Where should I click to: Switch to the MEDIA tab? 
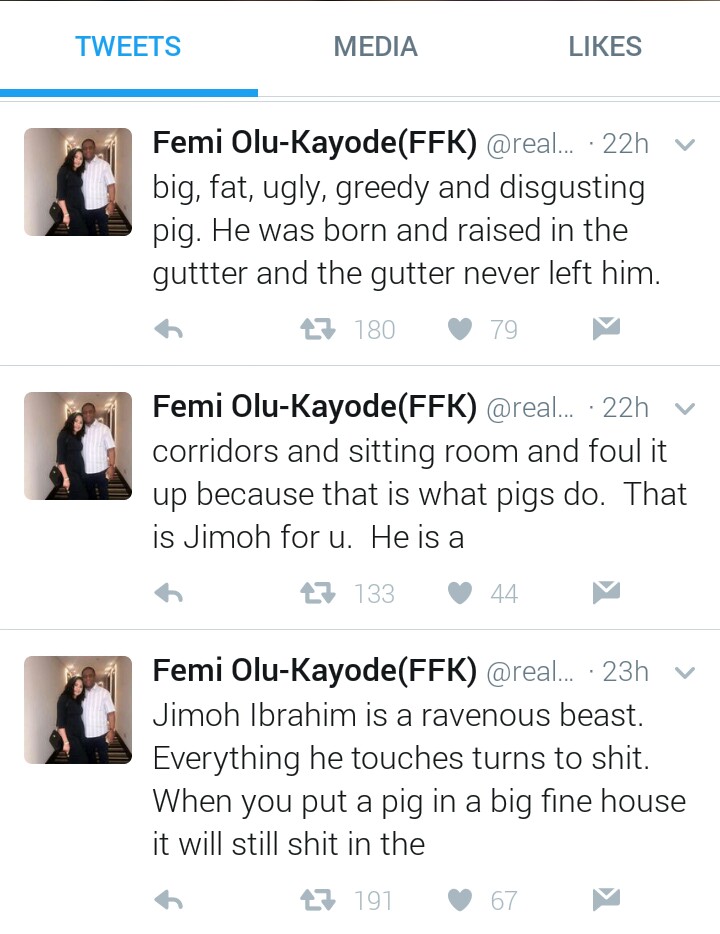pos(375,46)
